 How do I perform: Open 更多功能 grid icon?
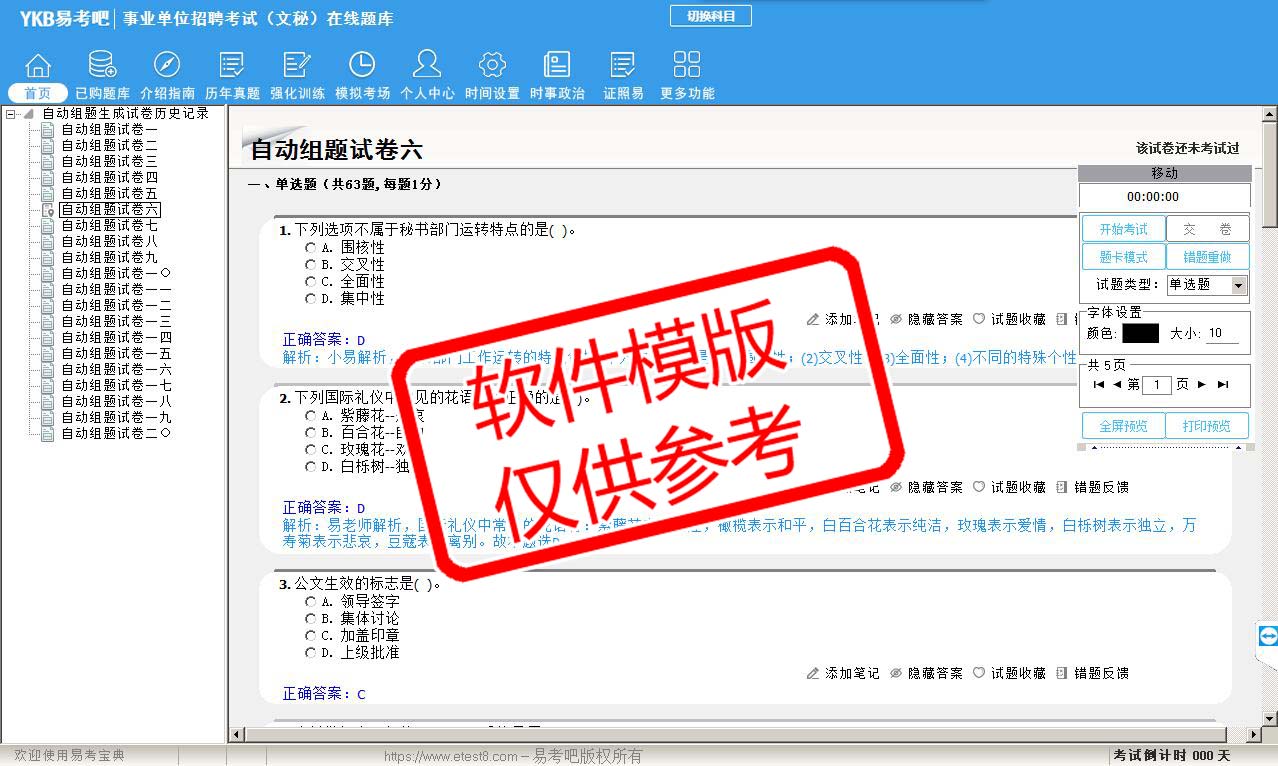(x=687, y=66)
